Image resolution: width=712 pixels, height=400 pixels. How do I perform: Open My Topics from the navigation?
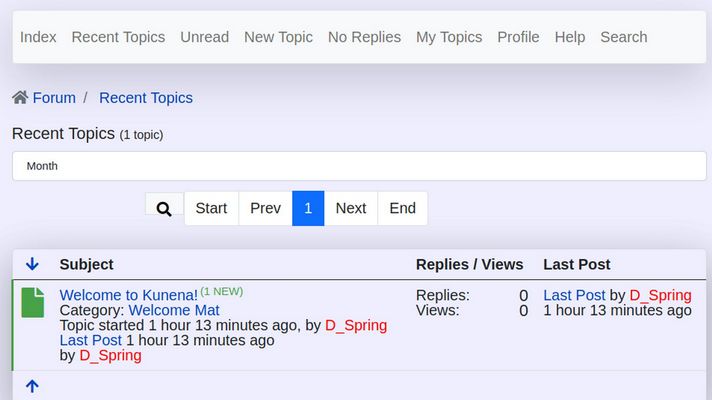coord(449,37)
